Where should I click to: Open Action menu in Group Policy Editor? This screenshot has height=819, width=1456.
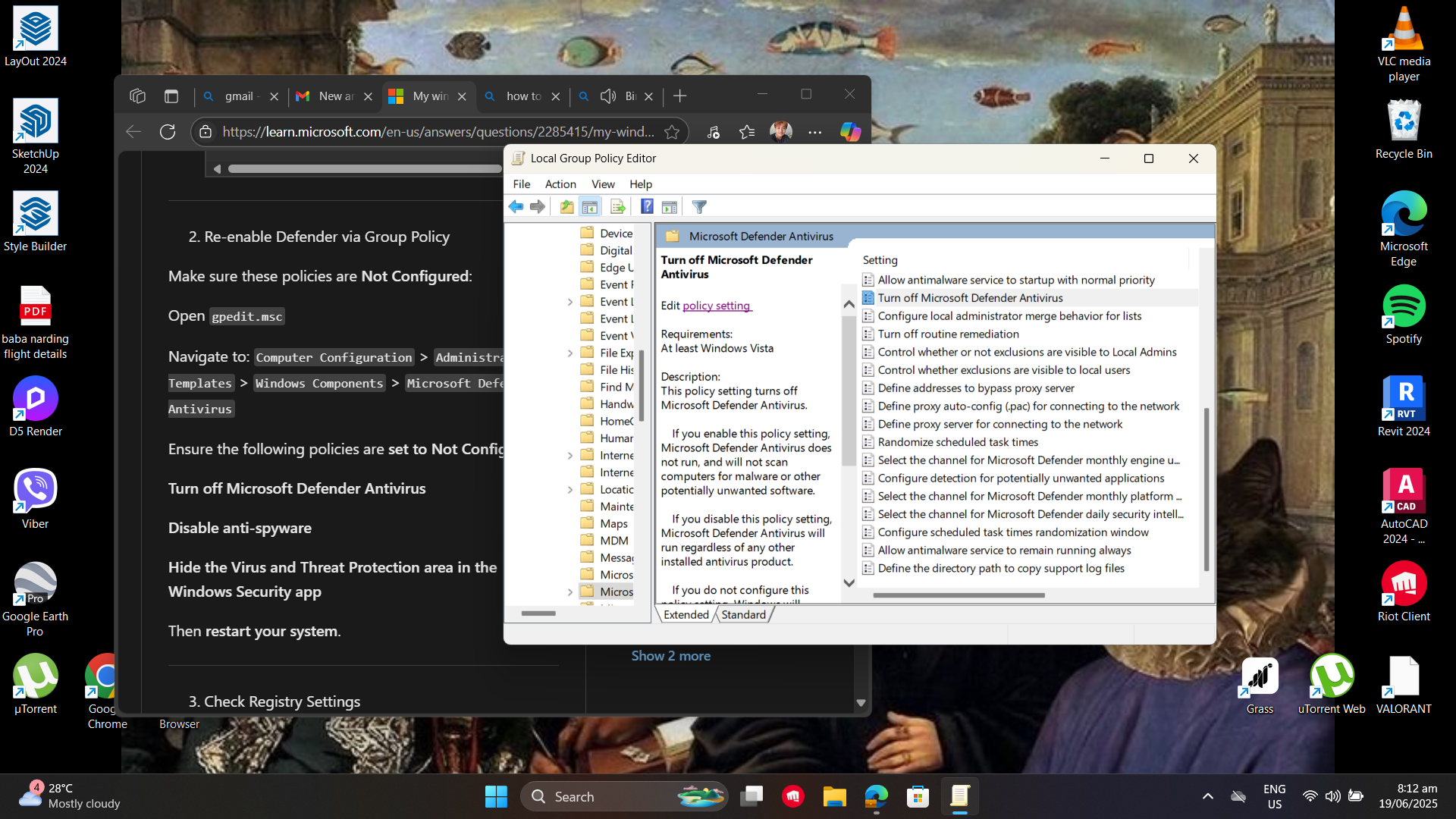pyautogui.click(x=560, y=184)
